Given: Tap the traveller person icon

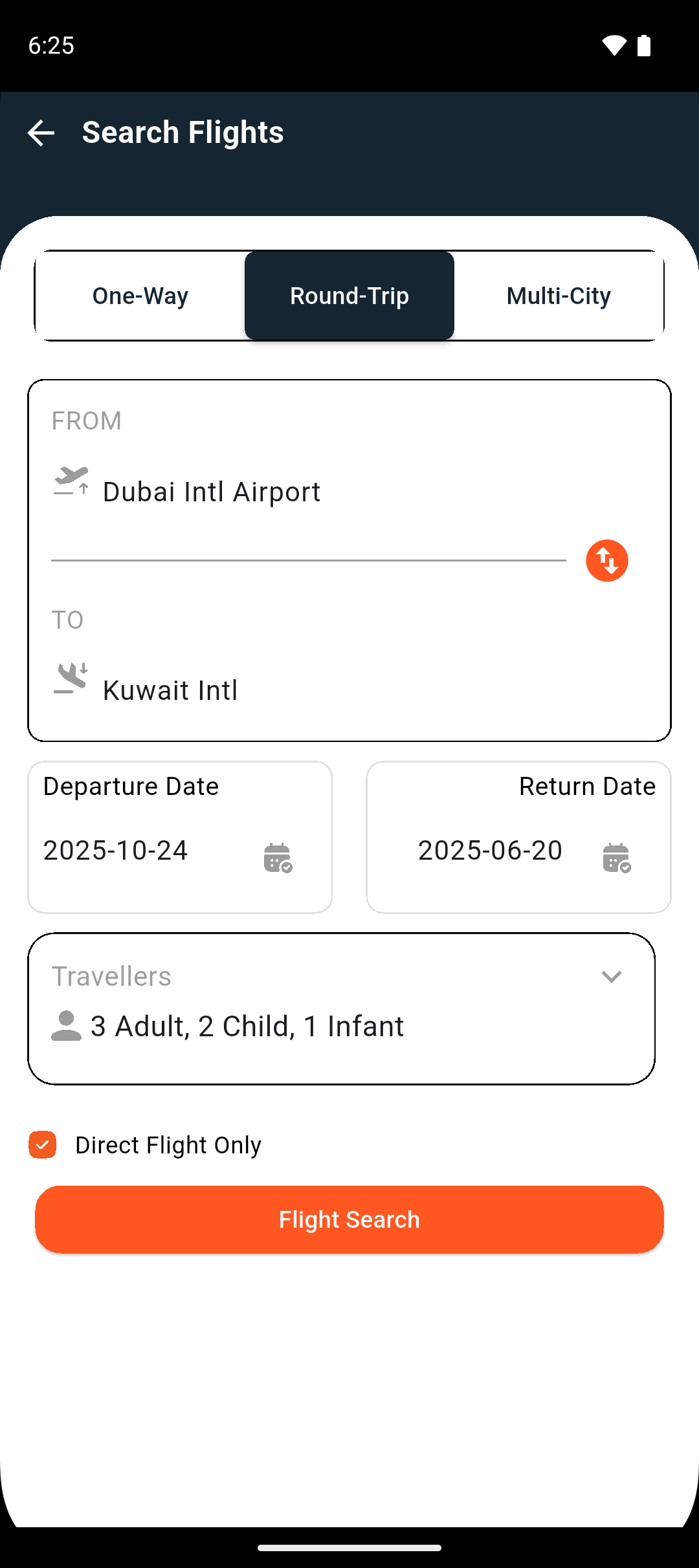Looking at the screenshot, I should pos(66,1026).
